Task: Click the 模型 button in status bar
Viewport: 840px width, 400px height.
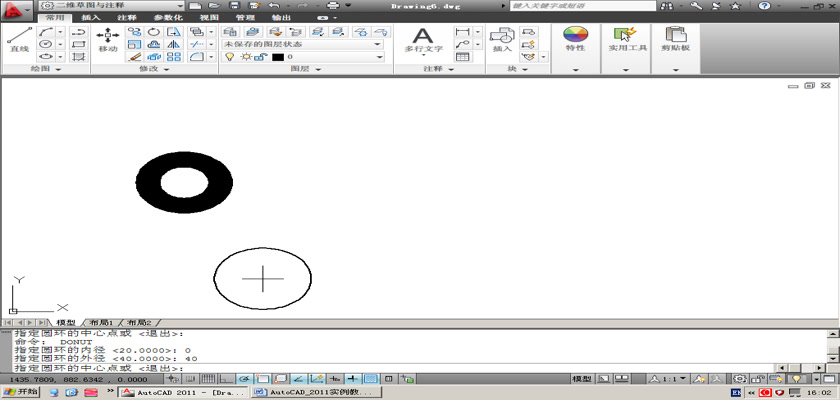Action: click(581, 379)
